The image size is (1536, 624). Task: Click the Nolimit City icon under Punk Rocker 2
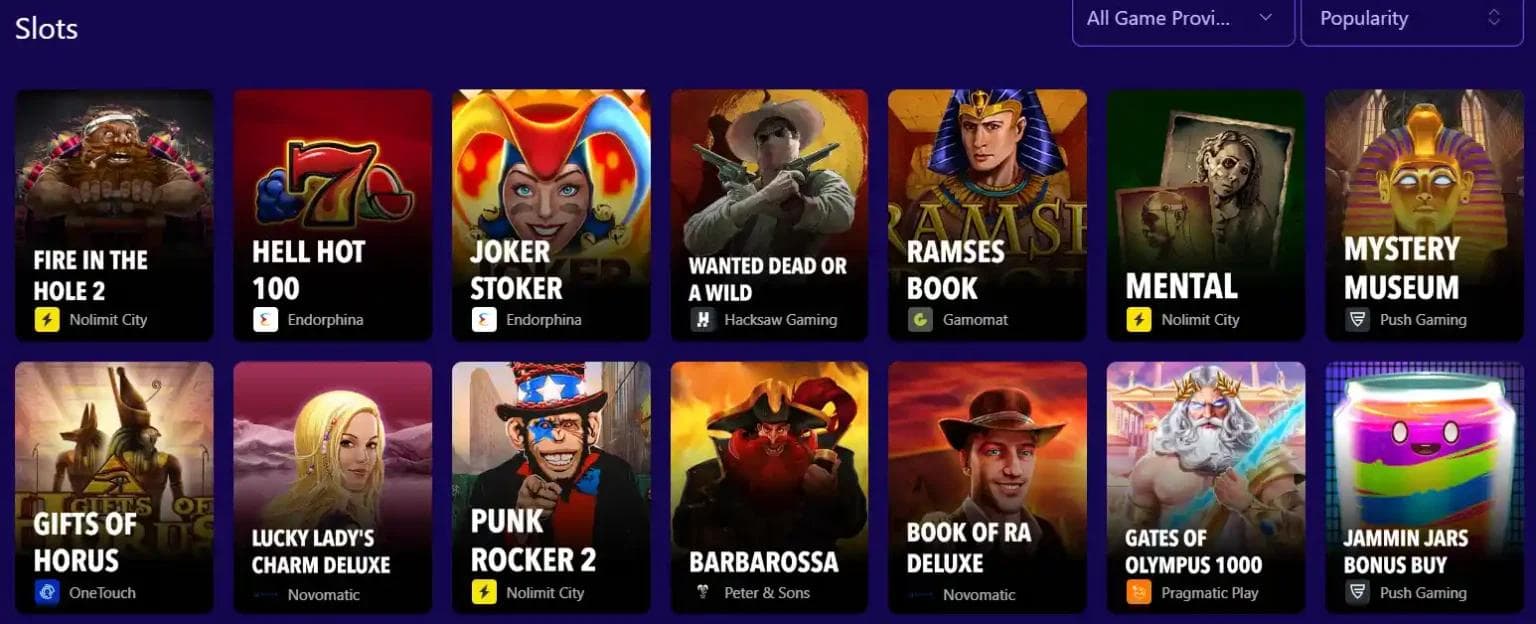point(484,593)
